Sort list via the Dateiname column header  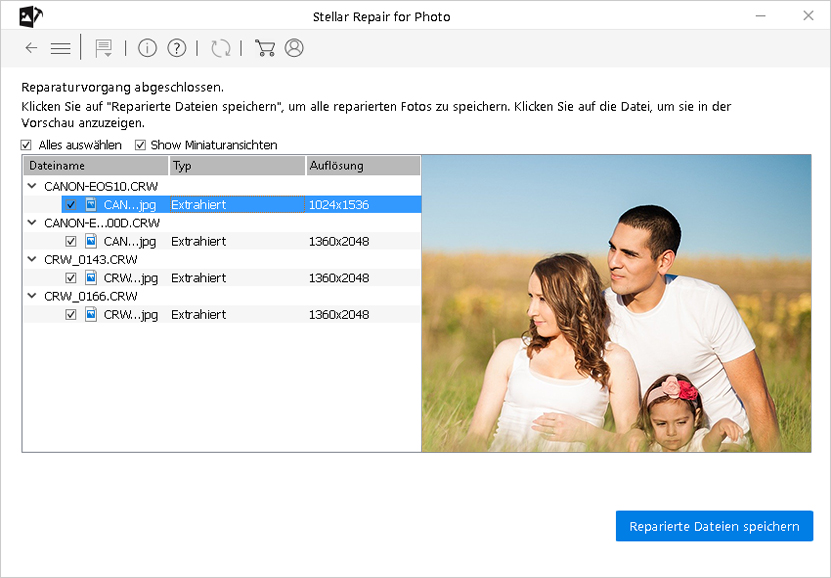(x=94, y=165)
